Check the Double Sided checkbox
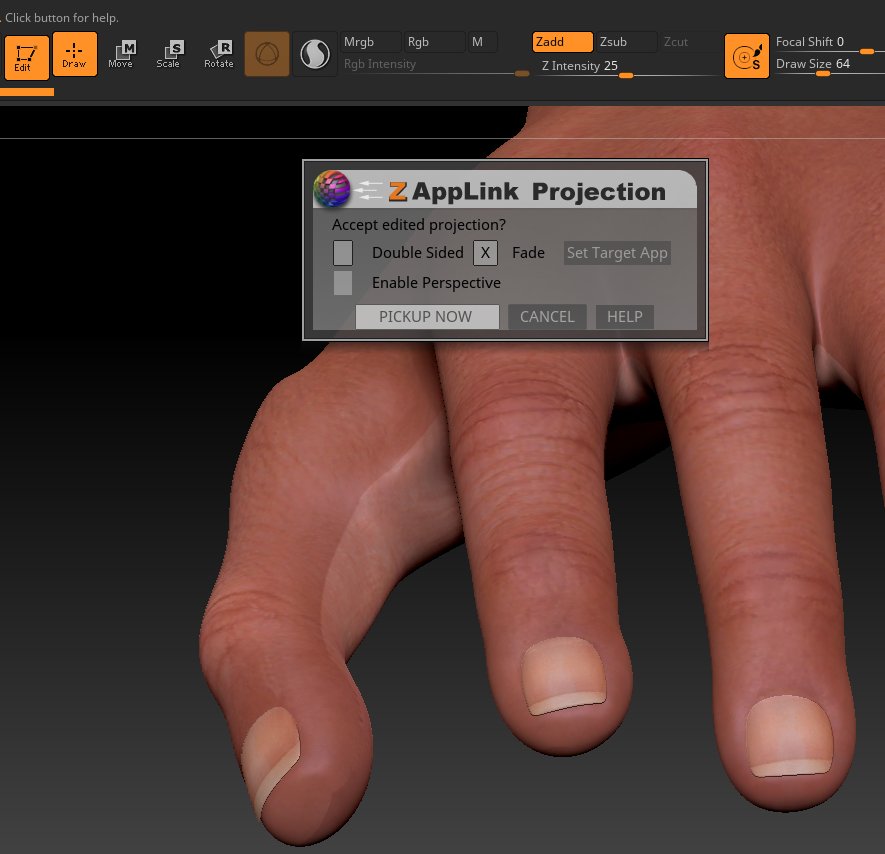This screenshot has height=854, width=885. click(343, 253)
